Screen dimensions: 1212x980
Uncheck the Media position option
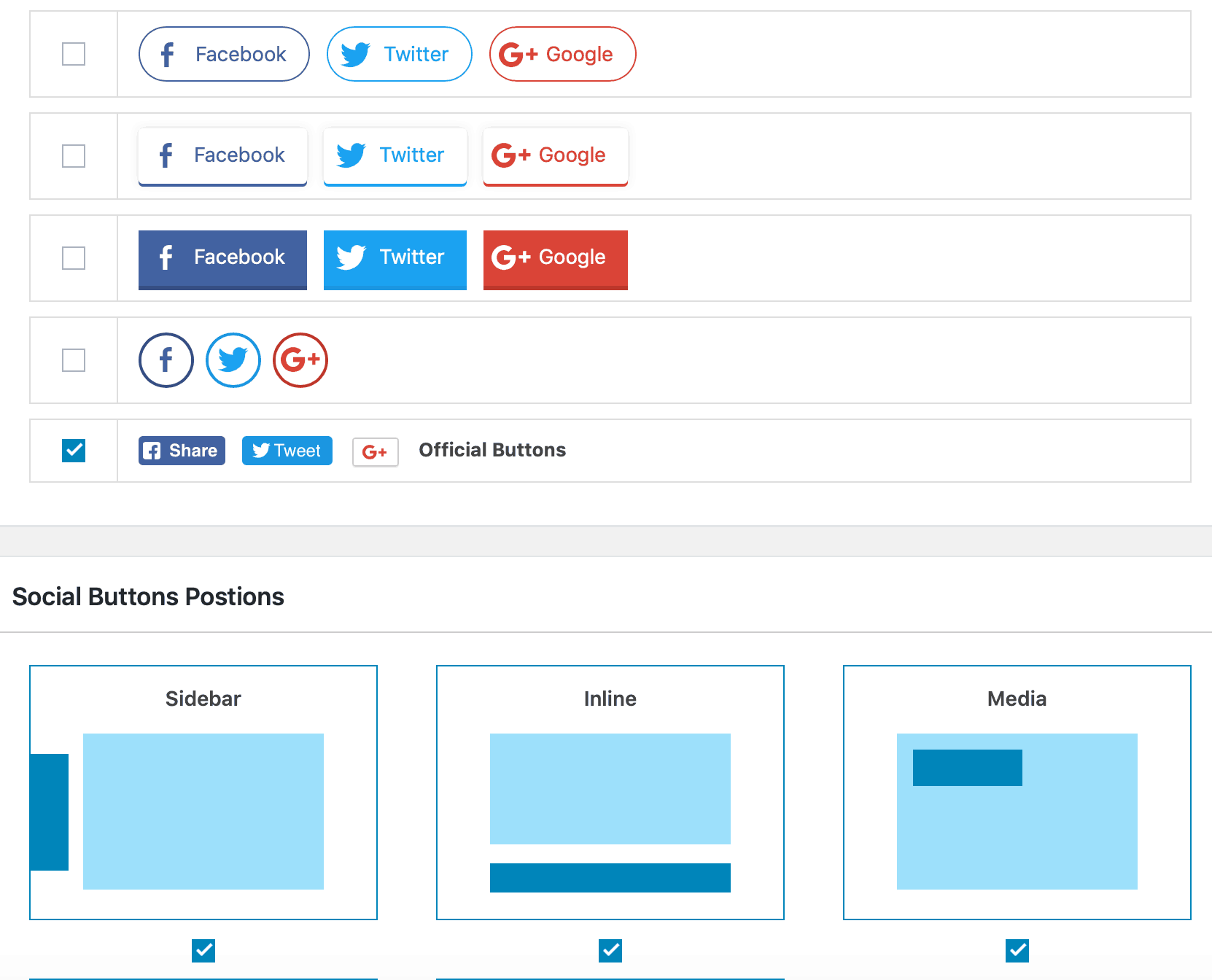point(1017,951)
